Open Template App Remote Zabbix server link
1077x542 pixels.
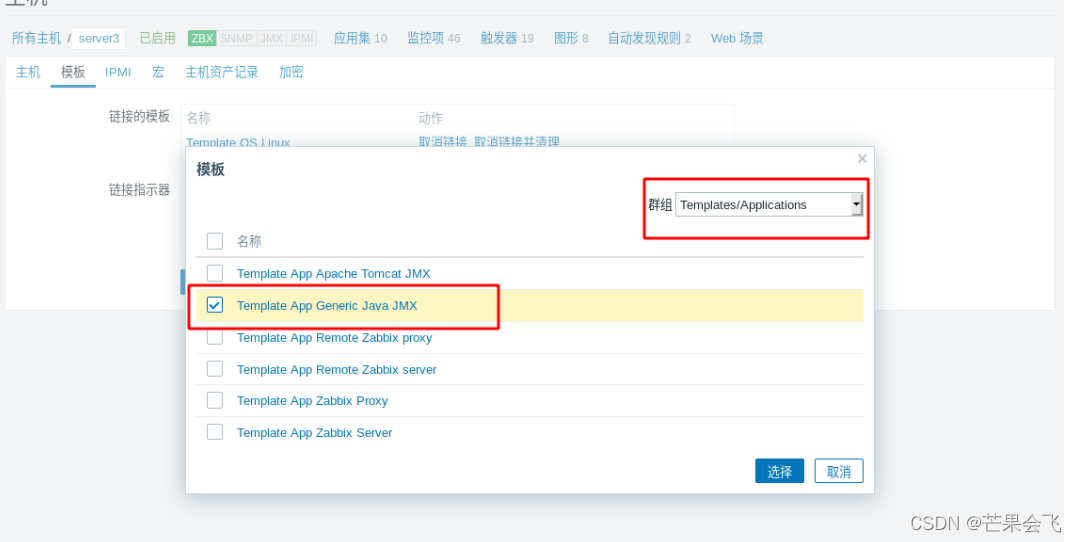coord(337,370)
